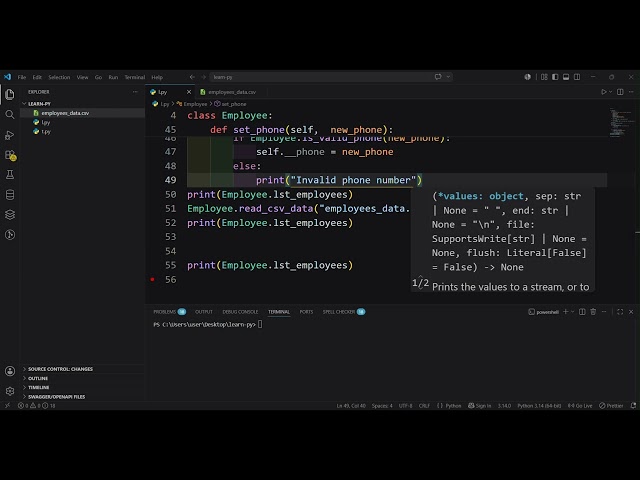Open the File menu
The height and width of the screenshot is (480, 640).
(22, 77)
